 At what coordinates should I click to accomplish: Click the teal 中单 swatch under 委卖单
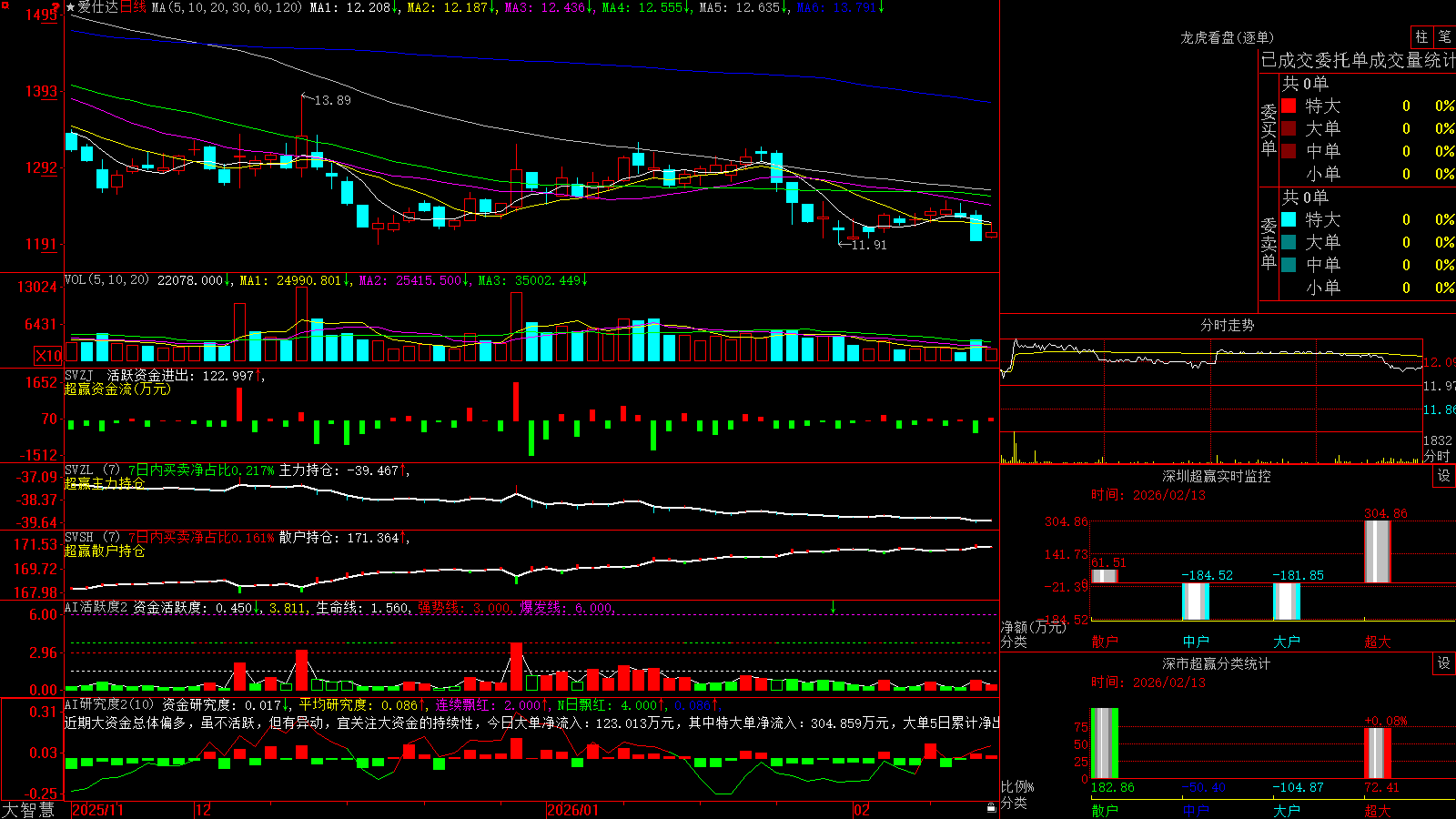(x=1289, y=265)
